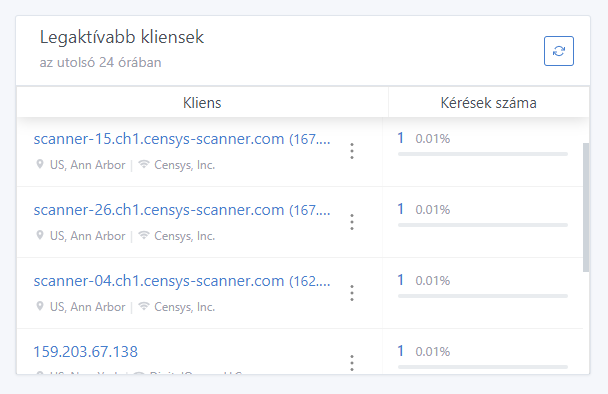Click location pin icon for scanner-15 row
Screen dimensions: 608x394
40,164
